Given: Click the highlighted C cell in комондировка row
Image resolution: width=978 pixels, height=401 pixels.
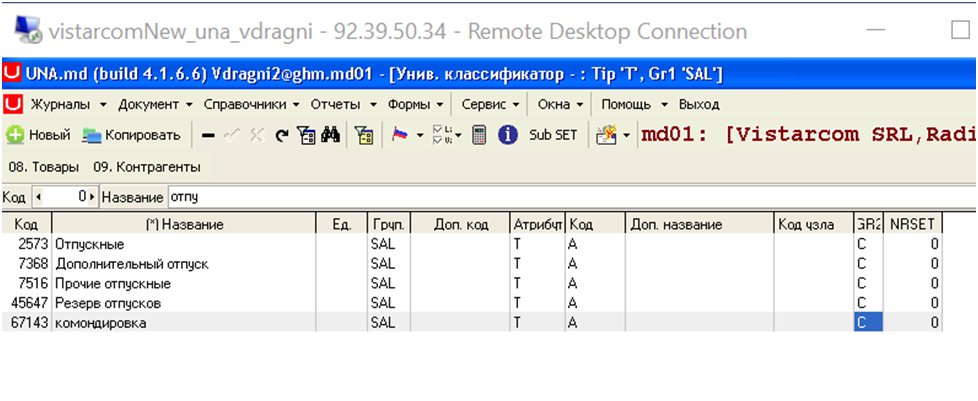Looking at the screenshot, I should [868, 322].
